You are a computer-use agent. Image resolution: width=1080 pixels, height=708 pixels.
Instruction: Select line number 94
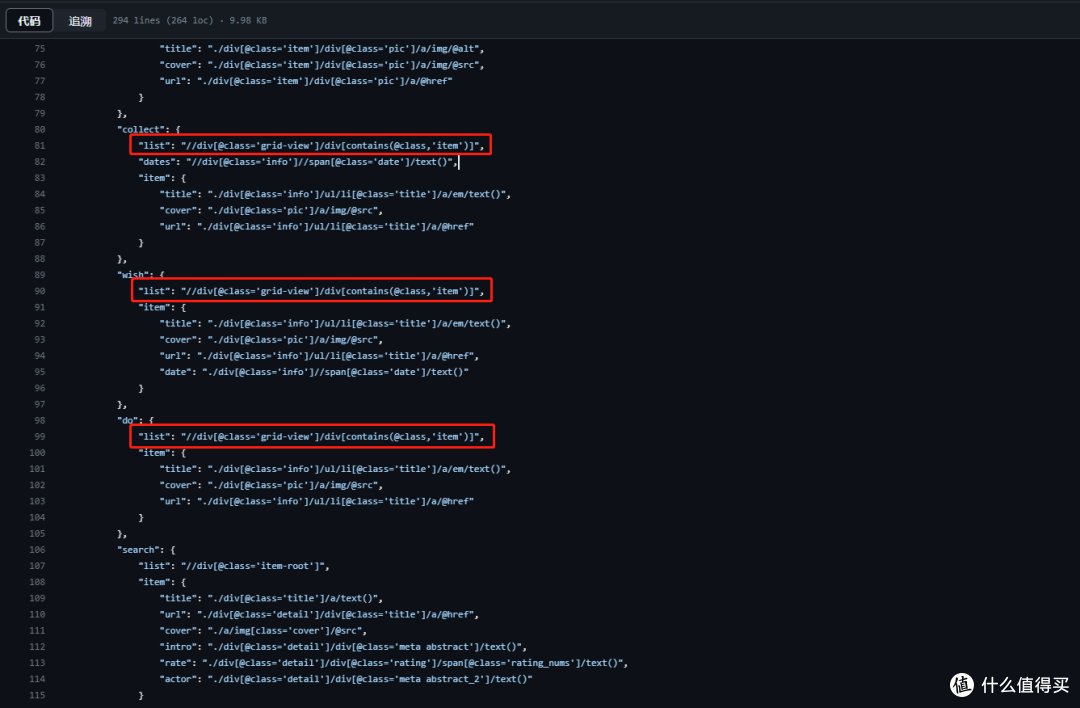[x=39, y=356]
